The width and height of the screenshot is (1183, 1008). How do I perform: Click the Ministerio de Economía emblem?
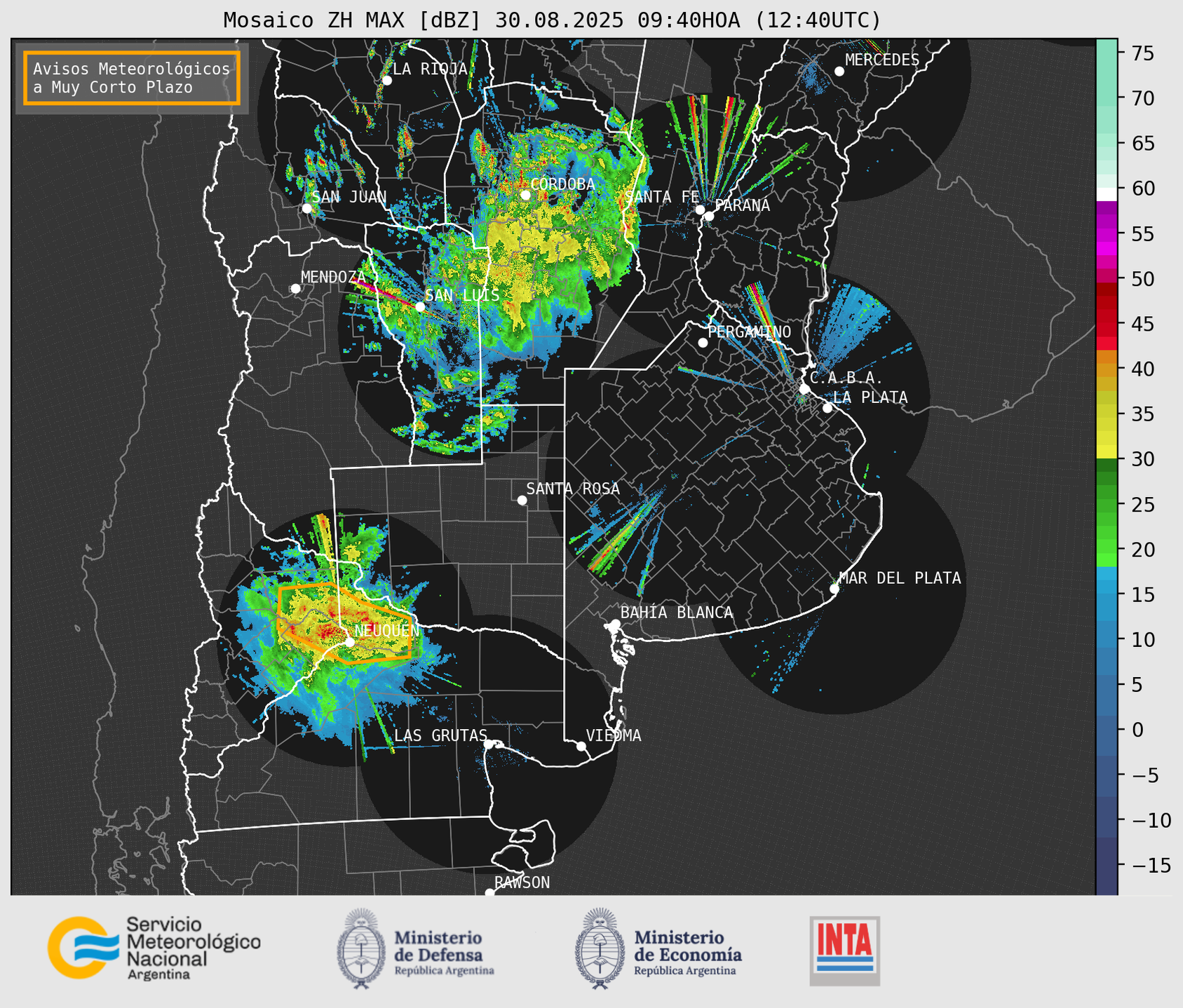tap(600, 949)
